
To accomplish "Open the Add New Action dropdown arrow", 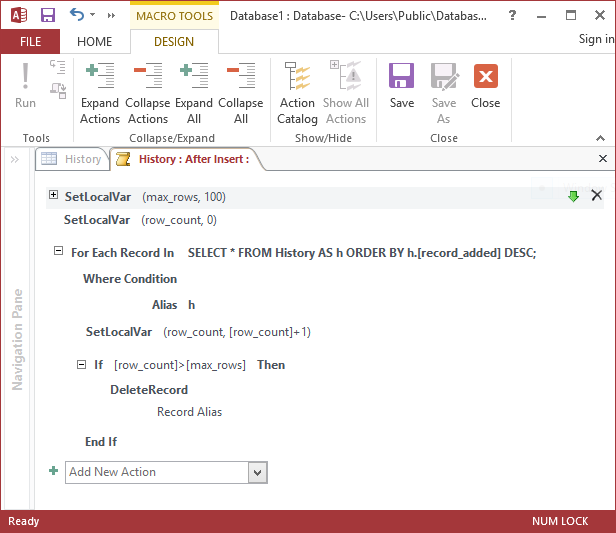I will (258, 472).
